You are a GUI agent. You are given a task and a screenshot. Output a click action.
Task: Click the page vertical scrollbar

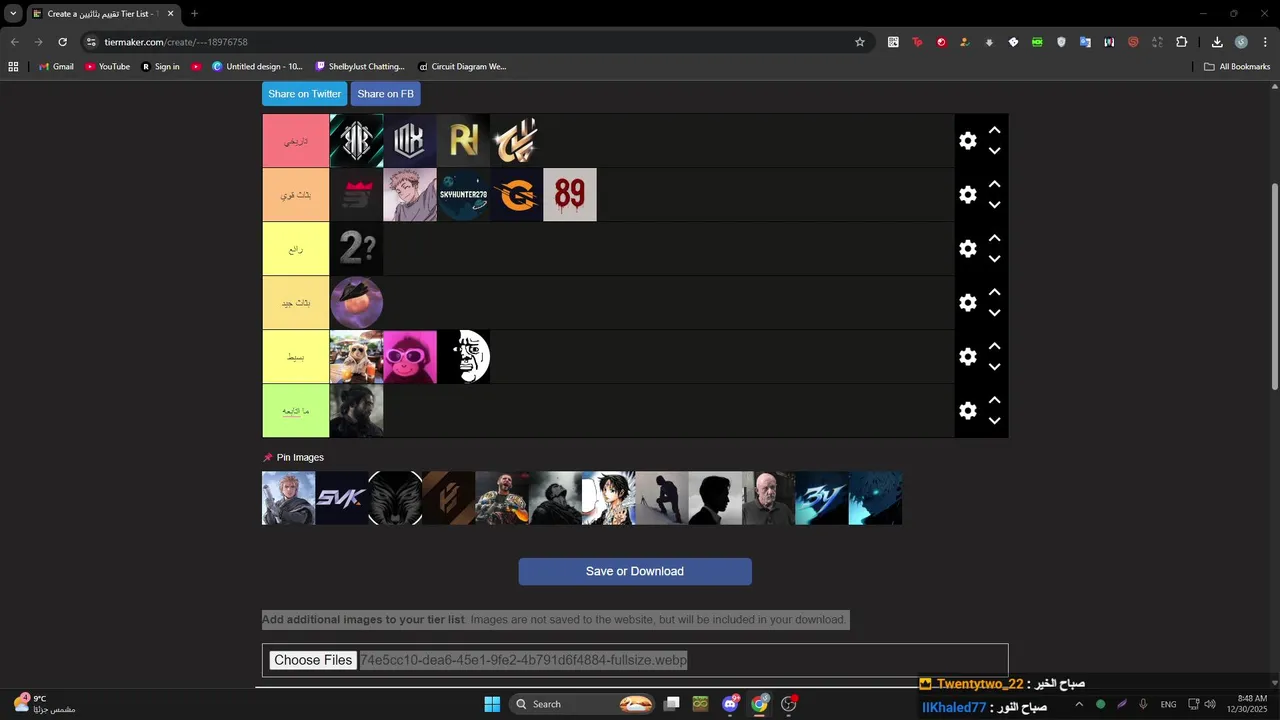(1275, 285)
